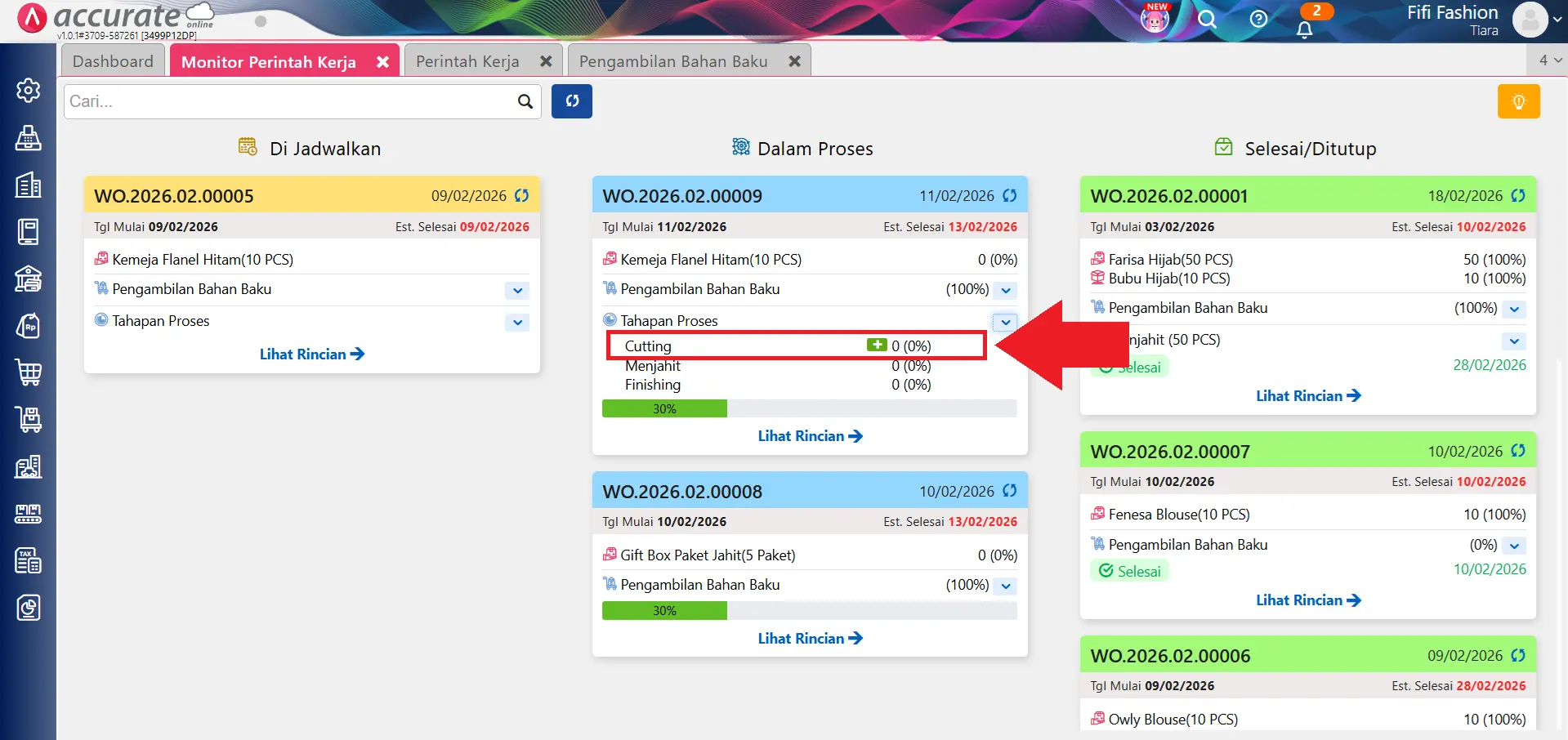This screenshot has height=740, width=1568.
Task: Click the orange lightbulb tips button
Action: 1518,101
